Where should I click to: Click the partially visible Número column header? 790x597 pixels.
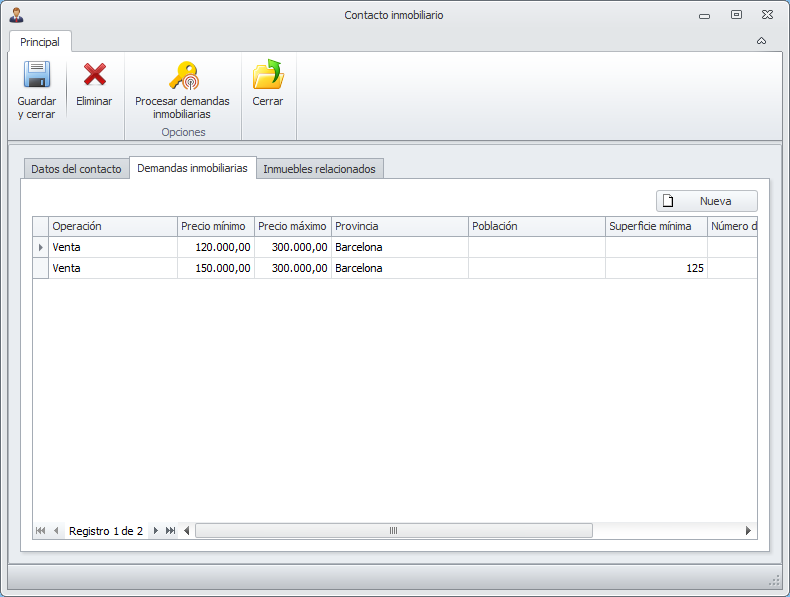(x=733, y=226)
